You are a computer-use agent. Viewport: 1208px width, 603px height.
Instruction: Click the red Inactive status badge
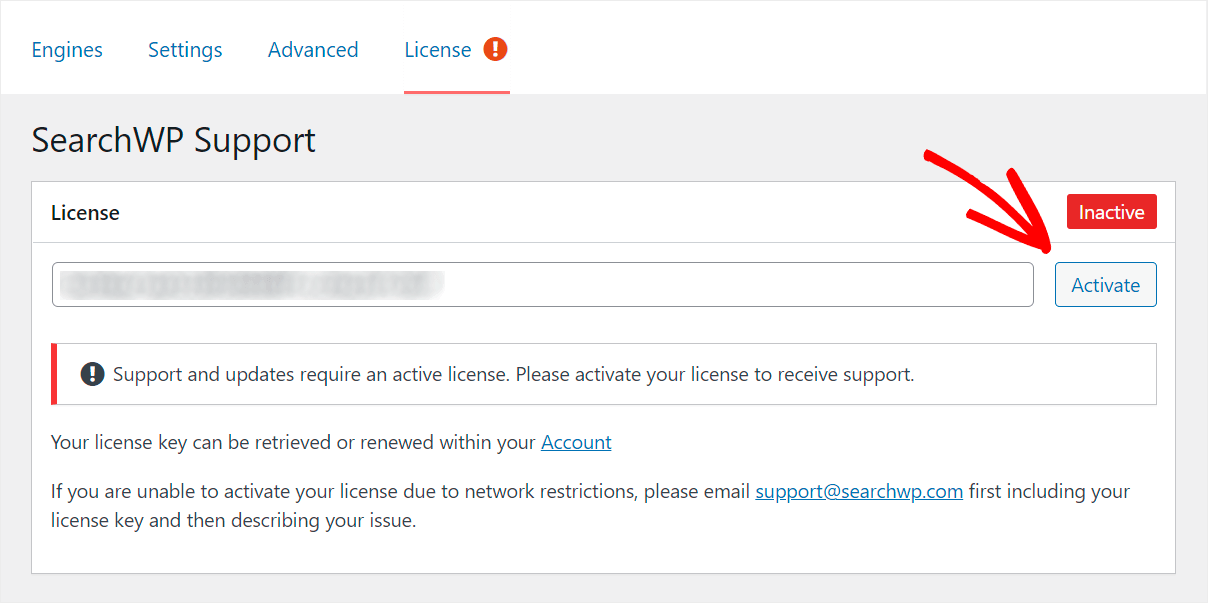pos(1111,212)
